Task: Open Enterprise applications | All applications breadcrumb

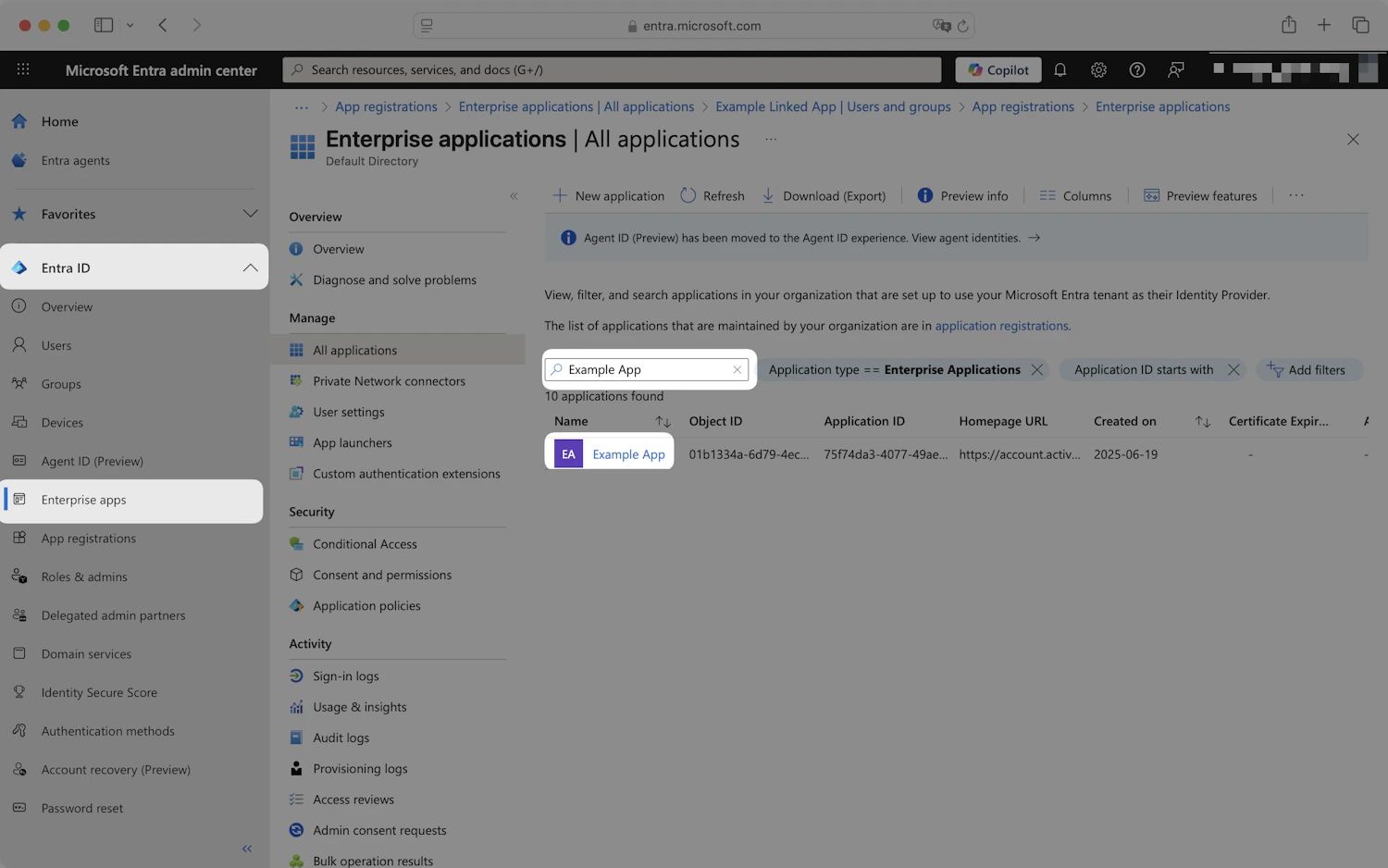Action: 576,107
